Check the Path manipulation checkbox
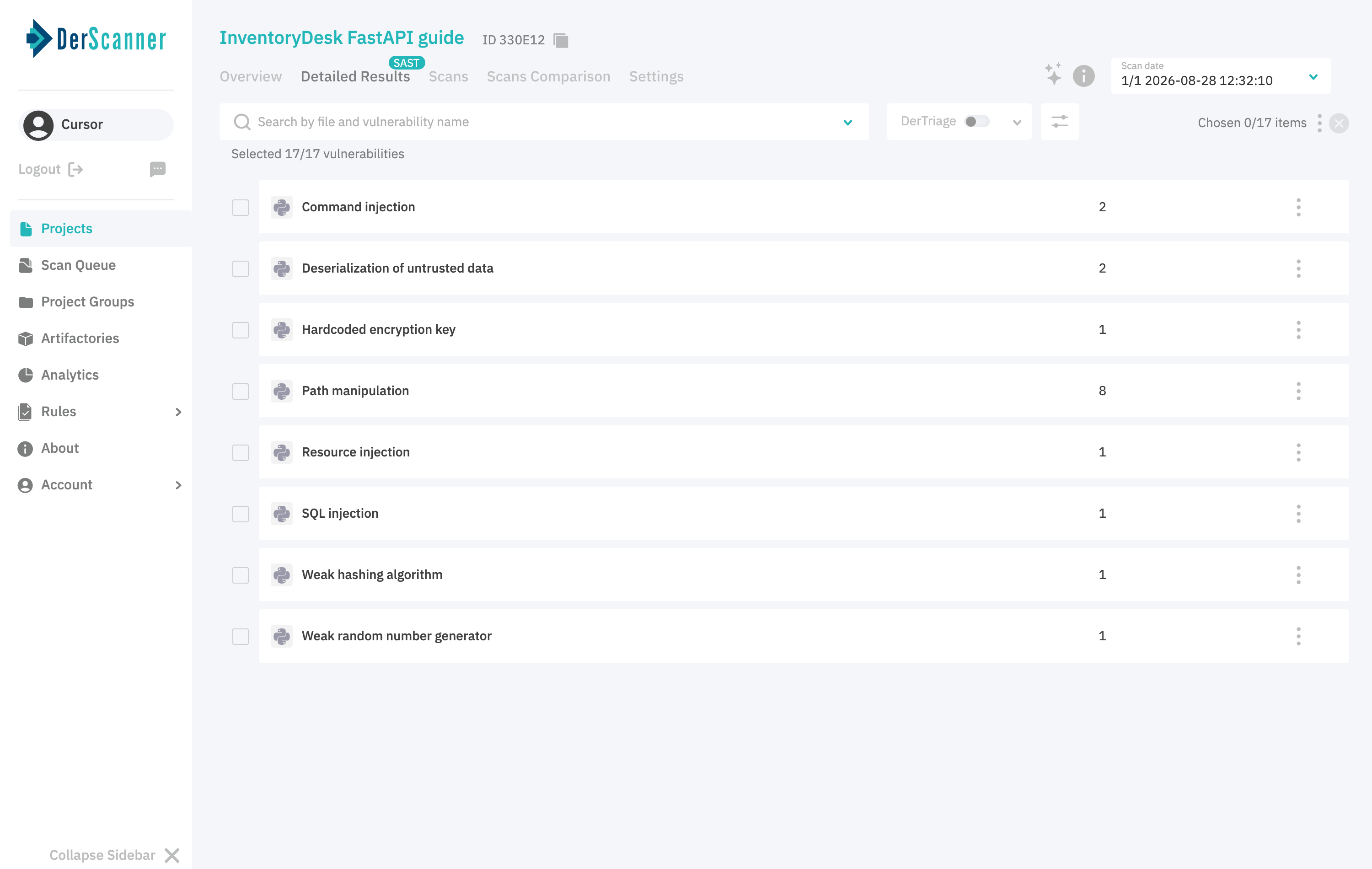This screenshot has height=869, width=1372. [241, 392]
